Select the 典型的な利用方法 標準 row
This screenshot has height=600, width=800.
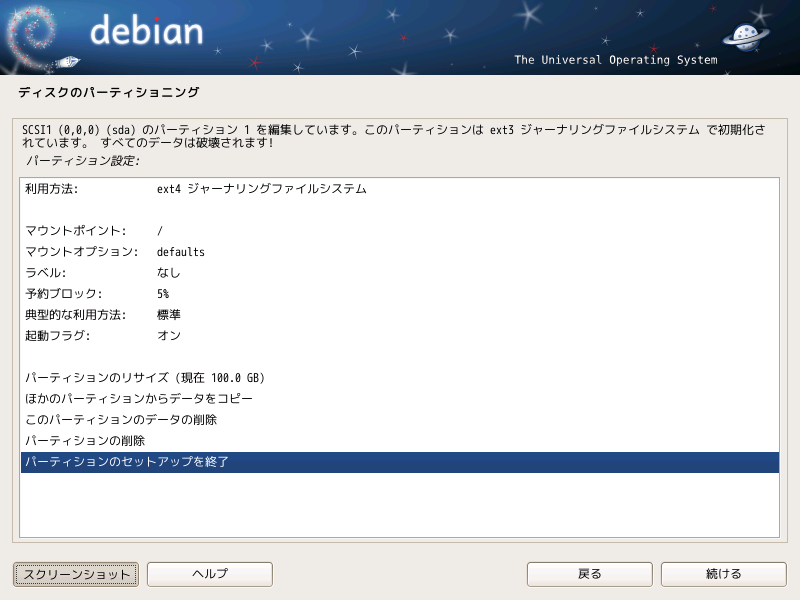pos(399,314)
